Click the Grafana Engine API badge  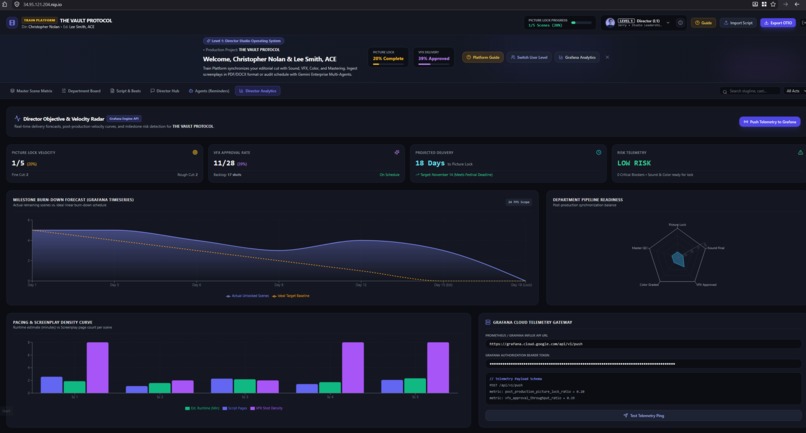pyautogui.click(x=124, y=118)
